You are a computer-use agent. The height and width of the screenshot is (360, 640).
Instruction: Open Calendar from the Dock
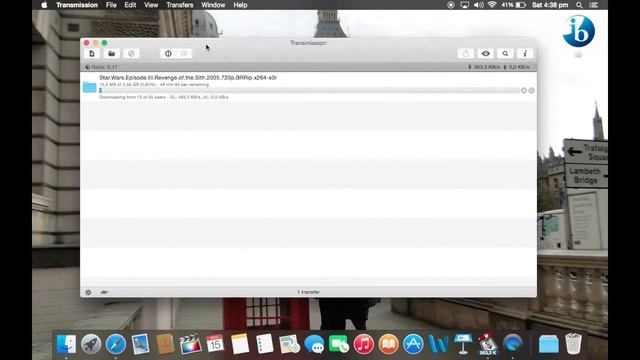coord(215,344)
